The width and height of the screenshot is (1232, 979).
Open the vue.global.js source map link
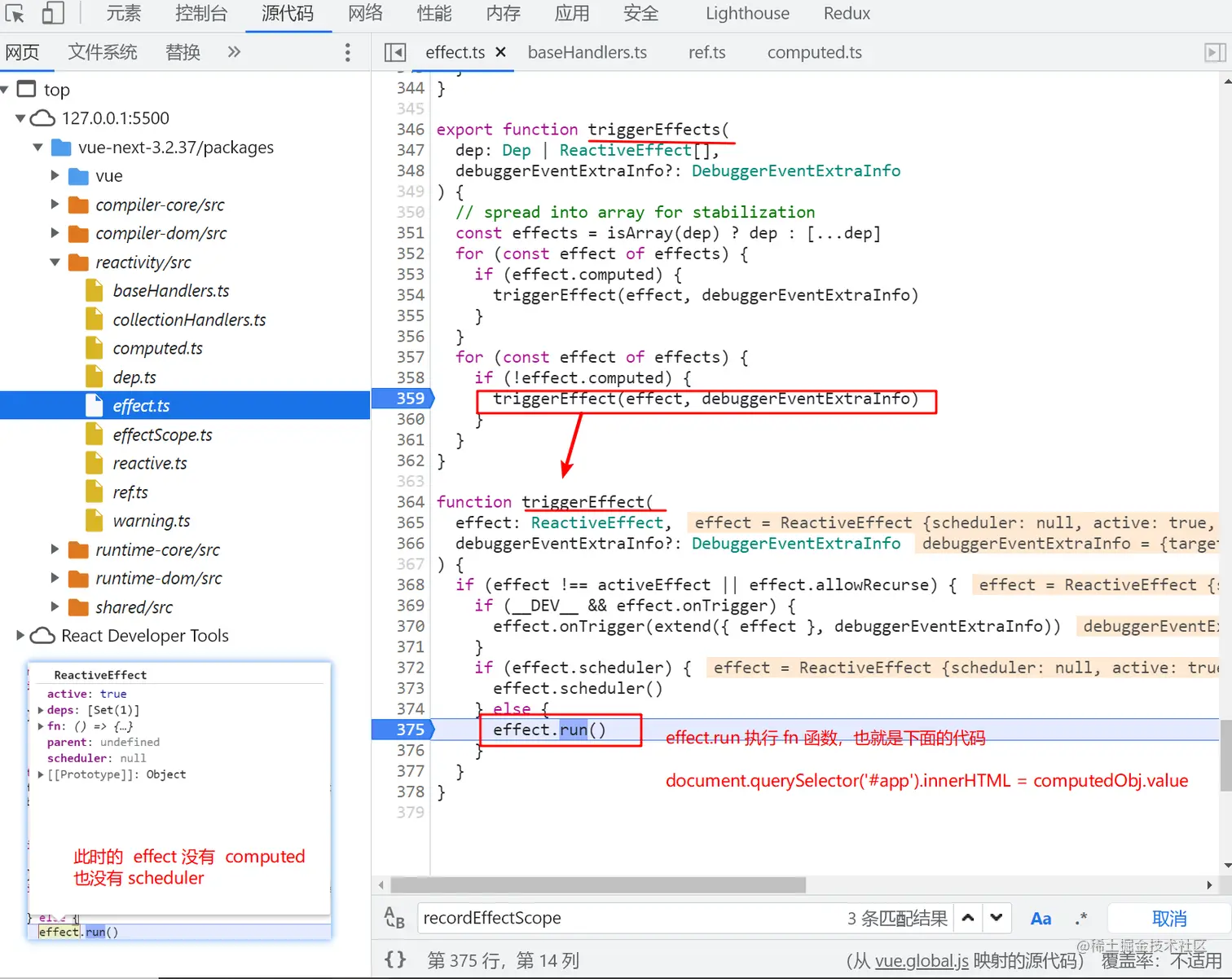click(x=922, y=960)
